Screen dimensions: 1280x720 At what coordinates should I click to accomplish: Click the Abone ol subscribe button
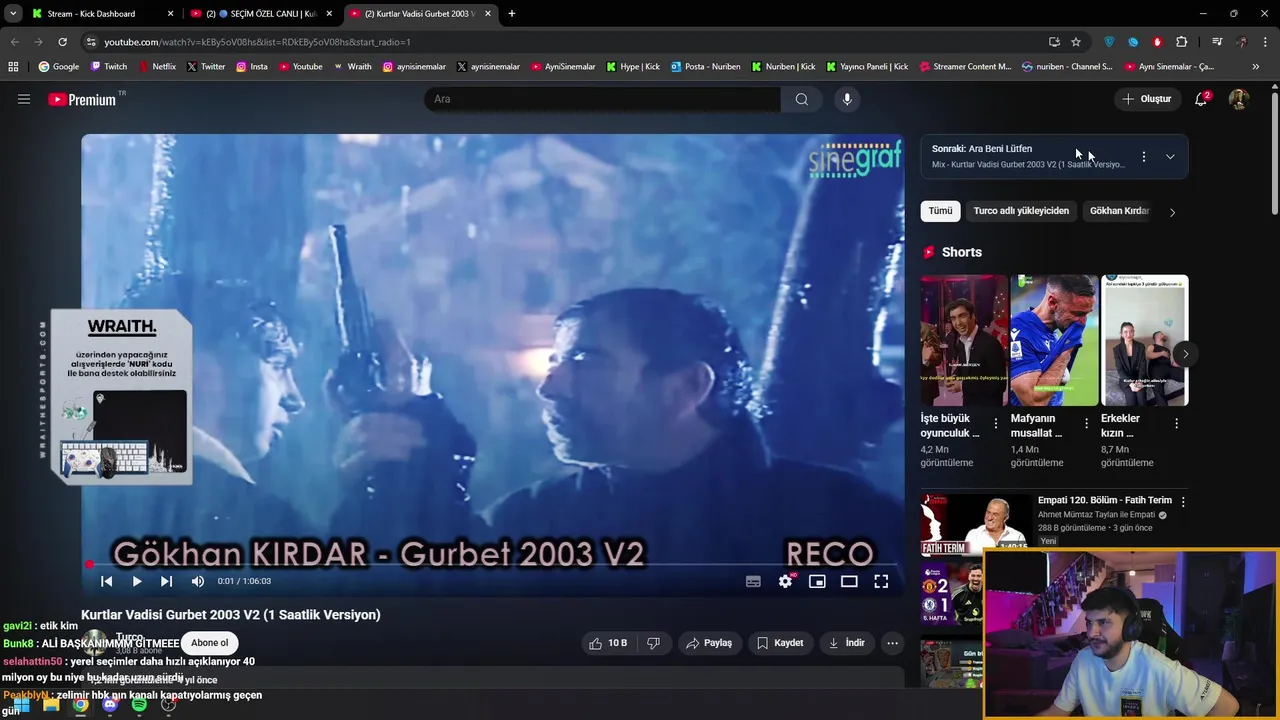pyautogui.click(x=210, y=643)
